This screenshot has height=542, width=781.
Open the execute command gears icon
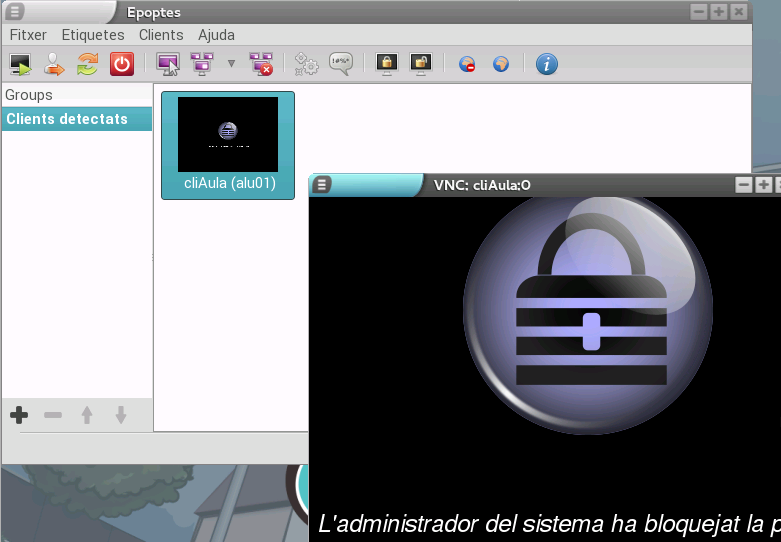[306, 64]
